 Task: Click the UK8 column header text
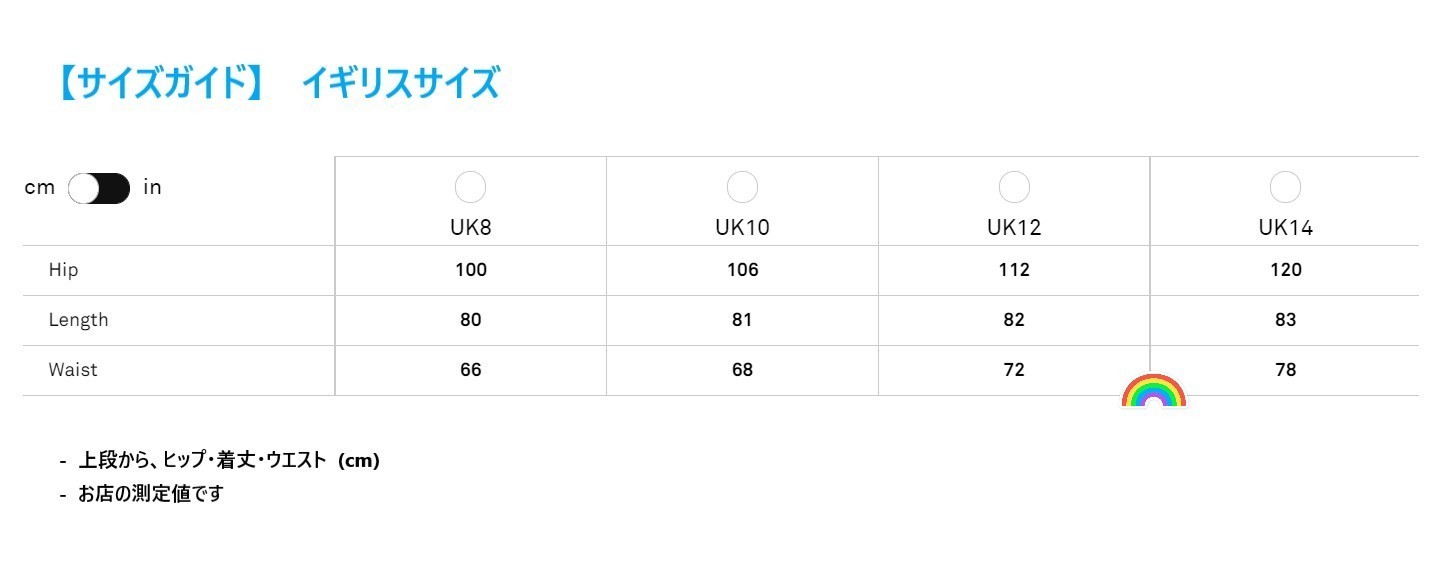tap(470, 228)
